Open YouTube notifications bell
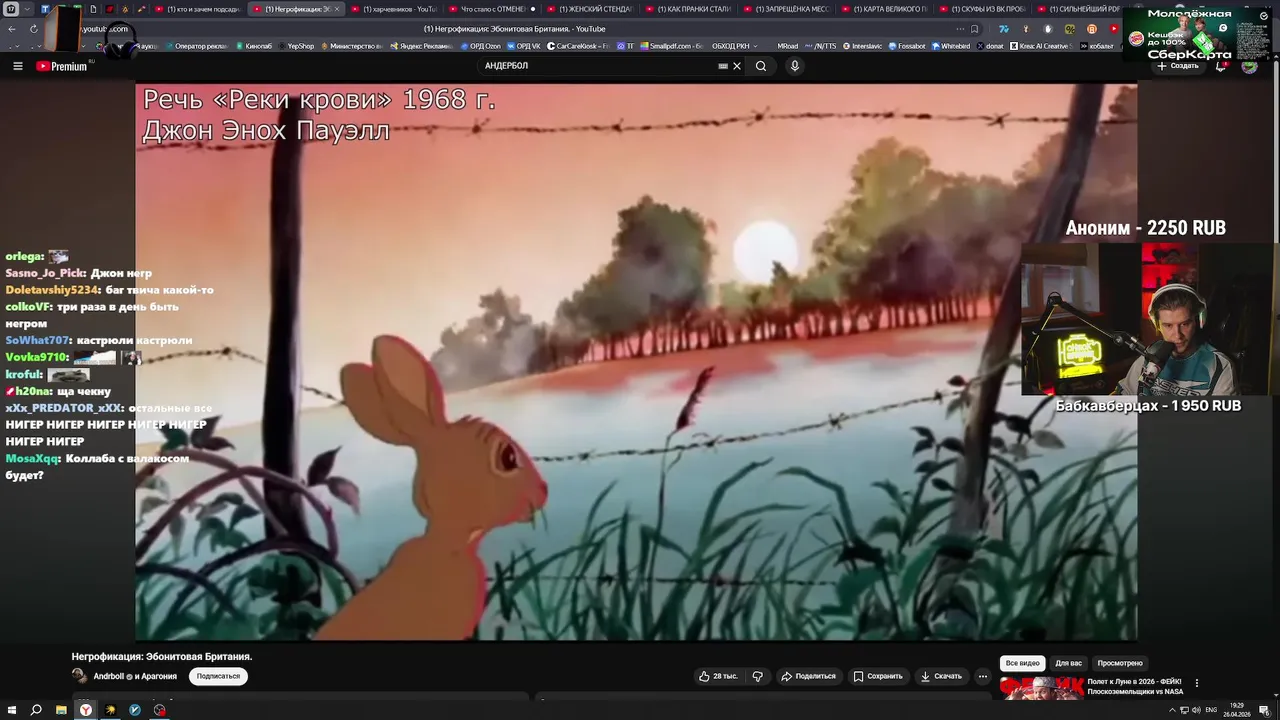Screen dimensions: 1280x720 click(1221, 66)
